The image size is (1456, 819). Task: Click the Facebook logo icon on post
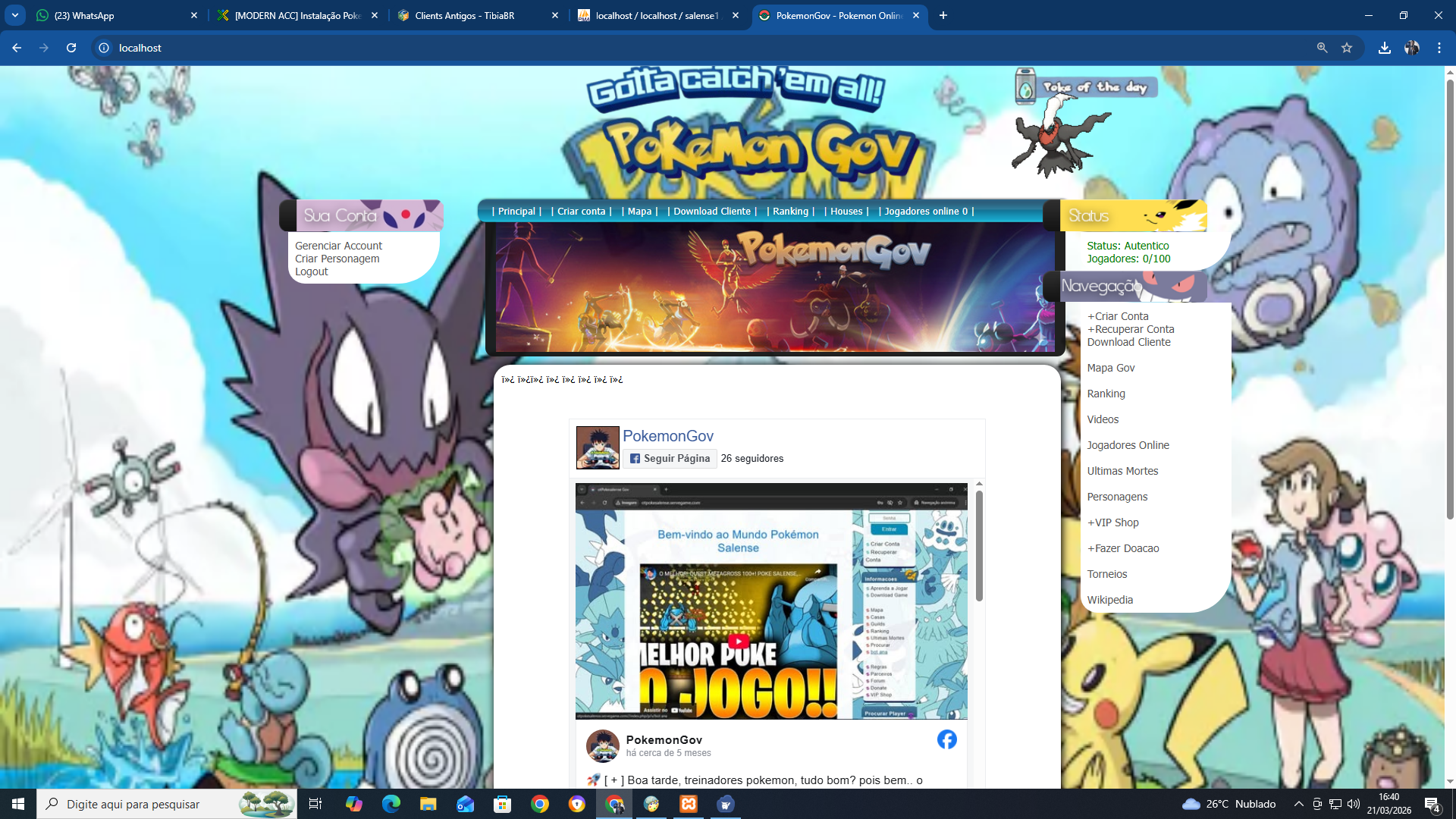click(946, 739)
